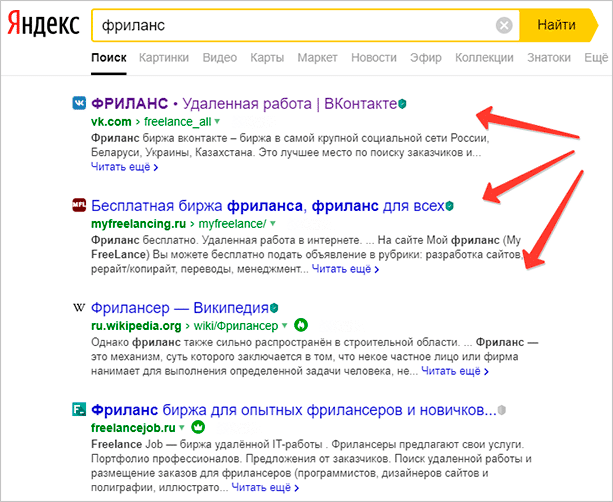Click the myfreelancing.ru domain link
This screenshot has width=613, height=502.
(138, 224)
